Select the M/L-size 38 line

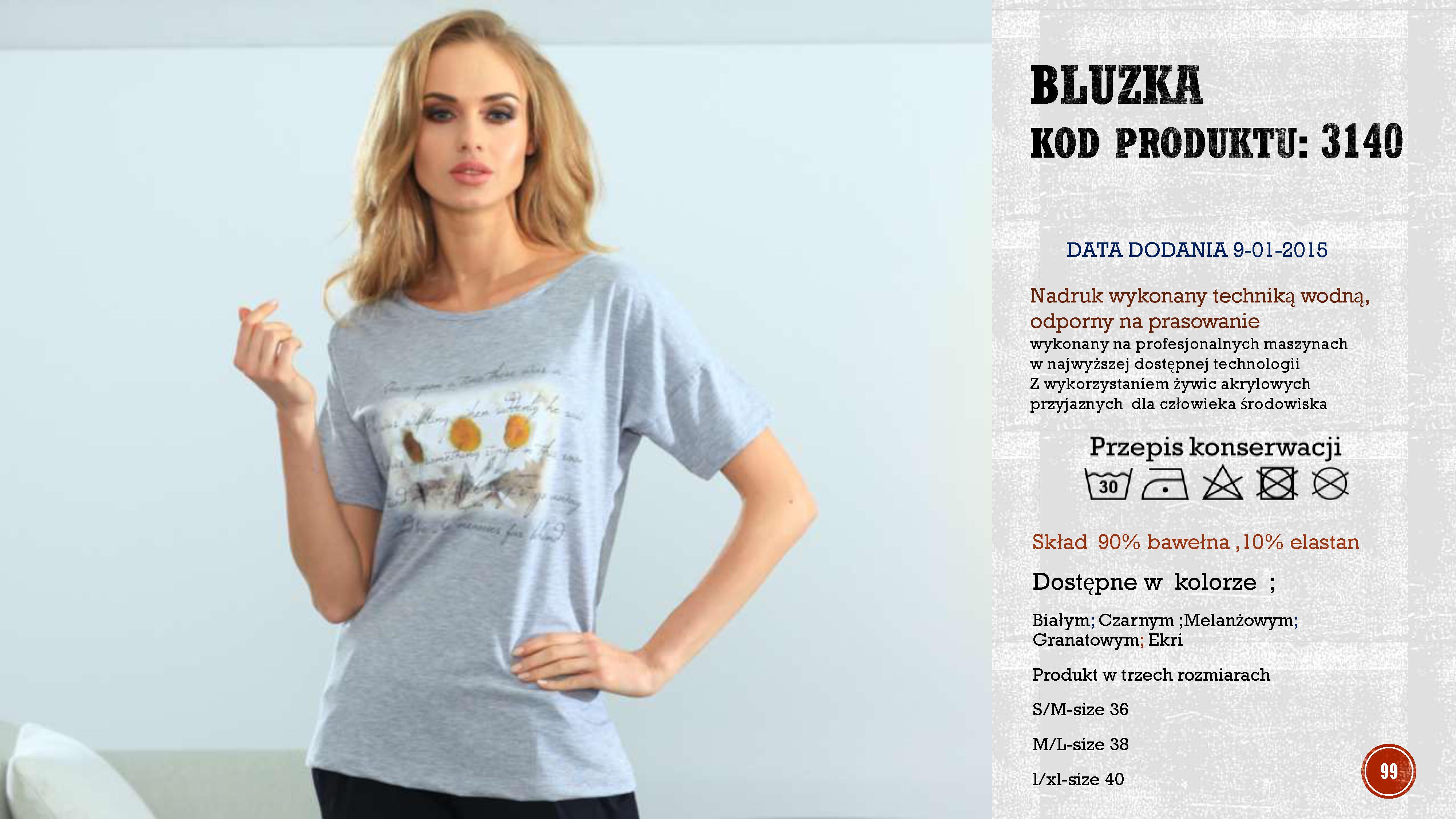1080,744
